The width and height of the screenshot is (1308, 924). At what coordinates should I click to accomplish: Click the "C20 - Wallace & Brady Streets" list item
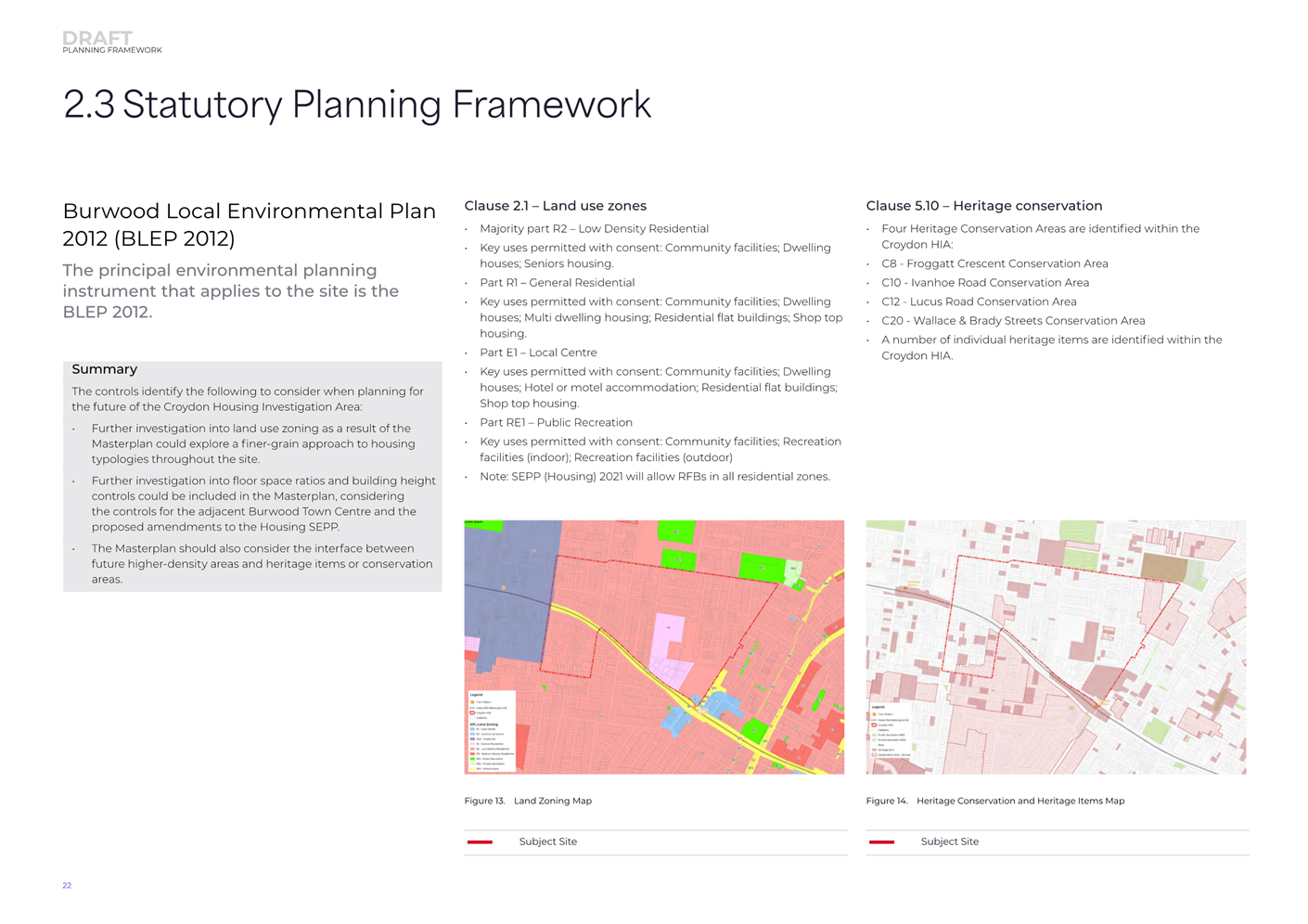[x=1013, y=321]
